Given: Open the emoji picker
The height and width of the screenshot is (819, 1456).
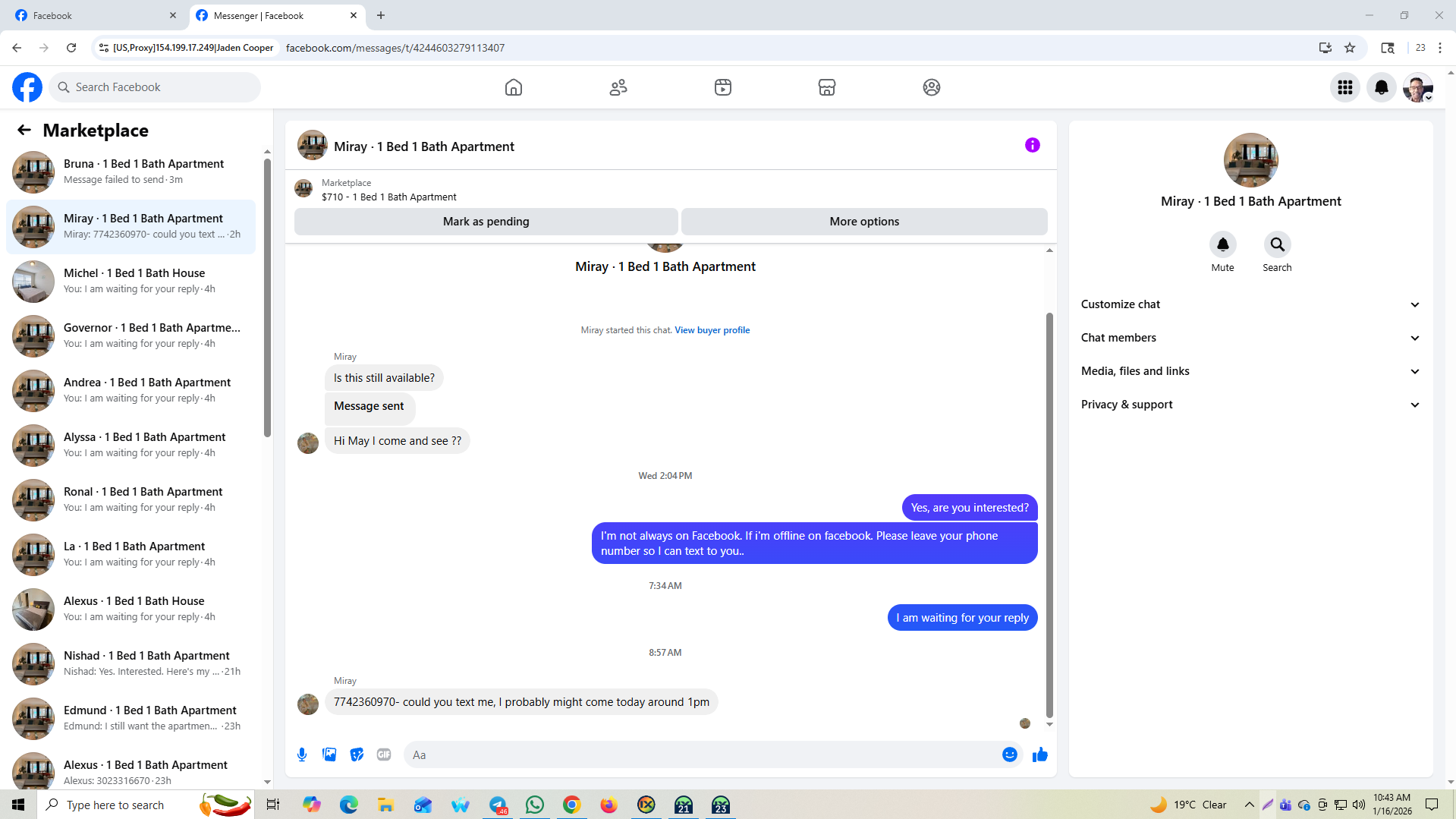Looking at the screenshot, I should coord(1010,754).
